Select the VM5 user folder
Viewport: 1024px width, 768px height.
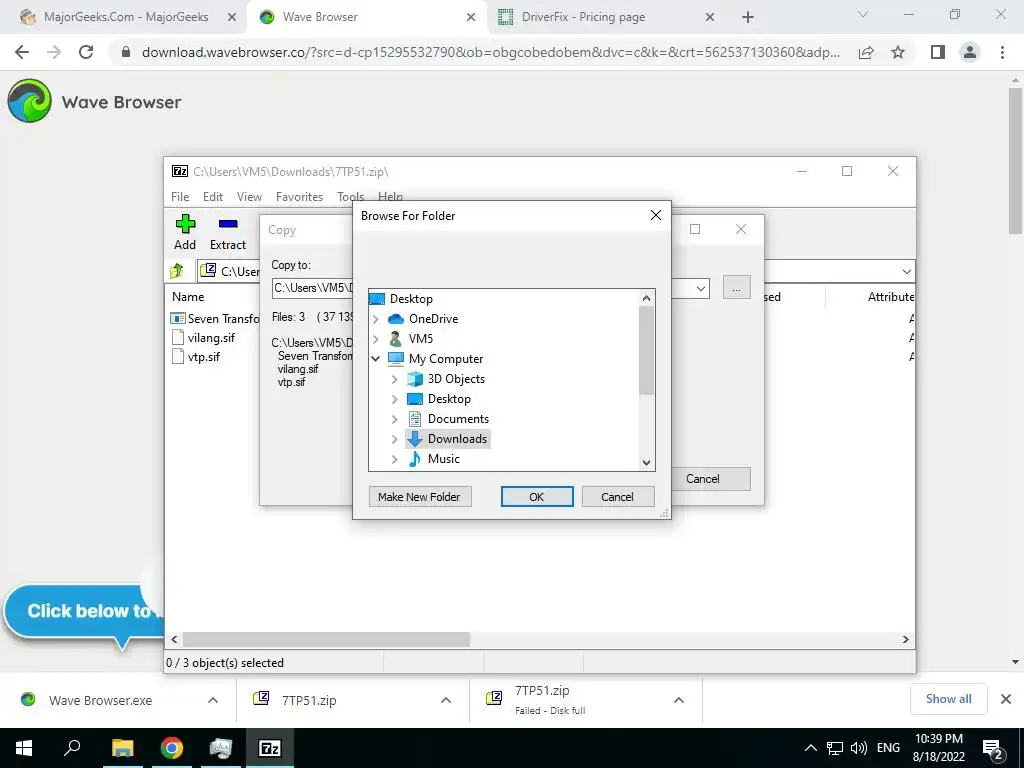pos(420,338)
